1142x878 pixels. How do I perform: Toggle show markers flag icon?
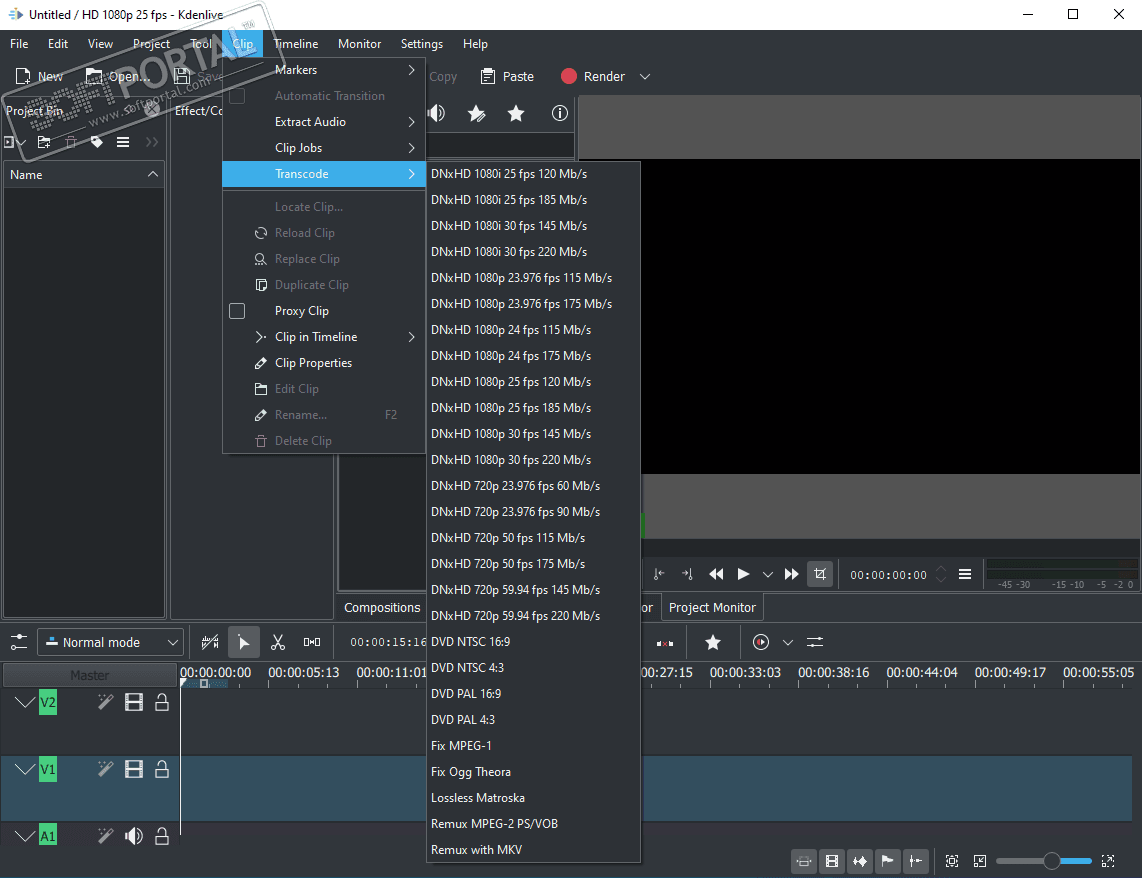point(887,861)
